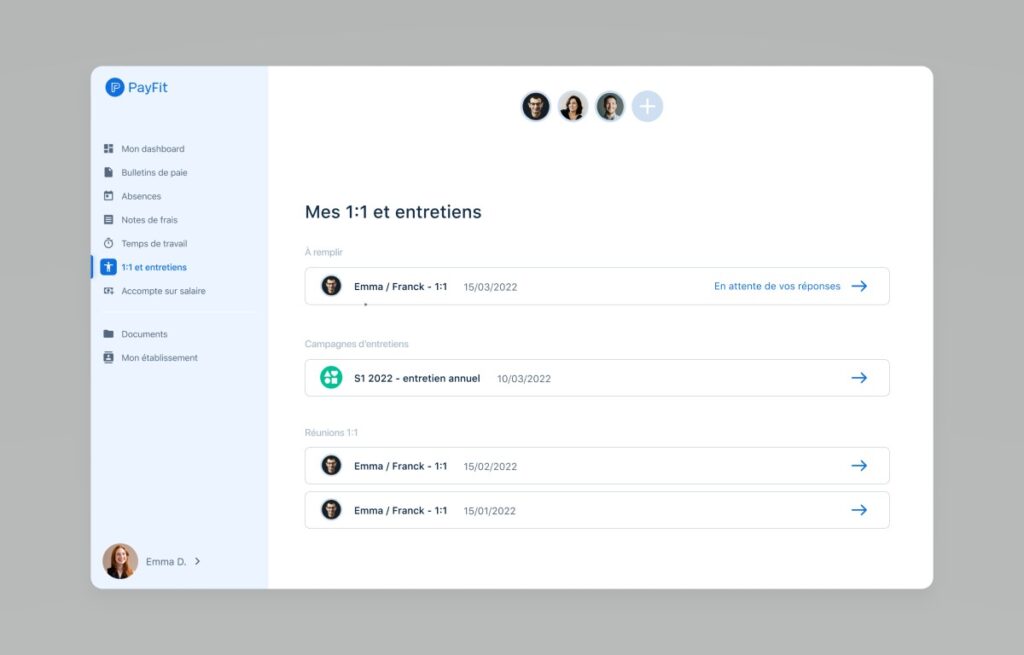Click the PayFit logo
This screenshot has width=1024, height=655.
pos(135,87)
